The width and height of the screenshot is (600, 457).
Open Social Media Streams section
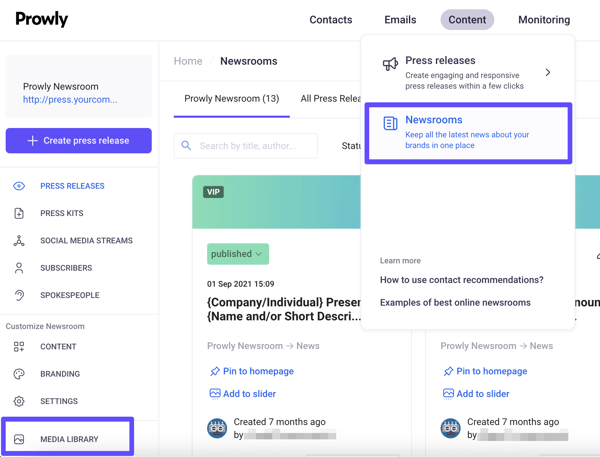pyautogui.click(x=86, y=240)
